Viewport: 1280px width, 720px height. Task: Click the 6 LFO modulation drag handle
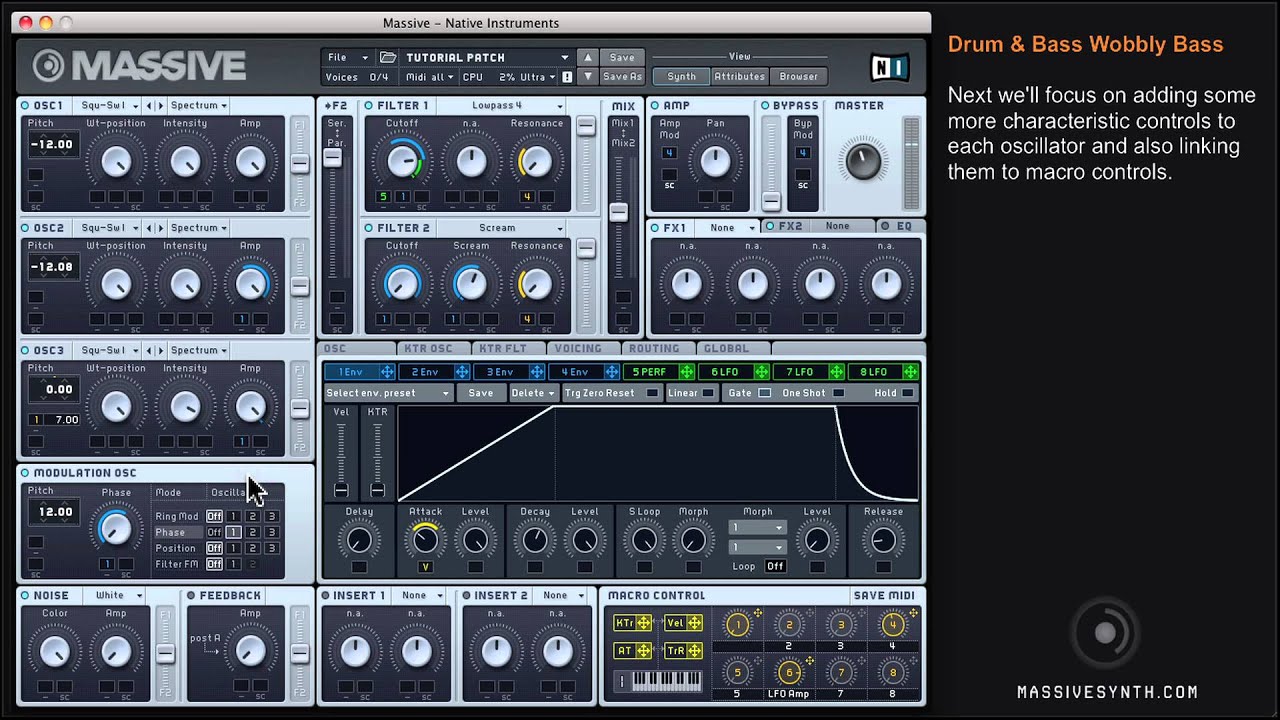pyautogui.click(x=762, y=372)
